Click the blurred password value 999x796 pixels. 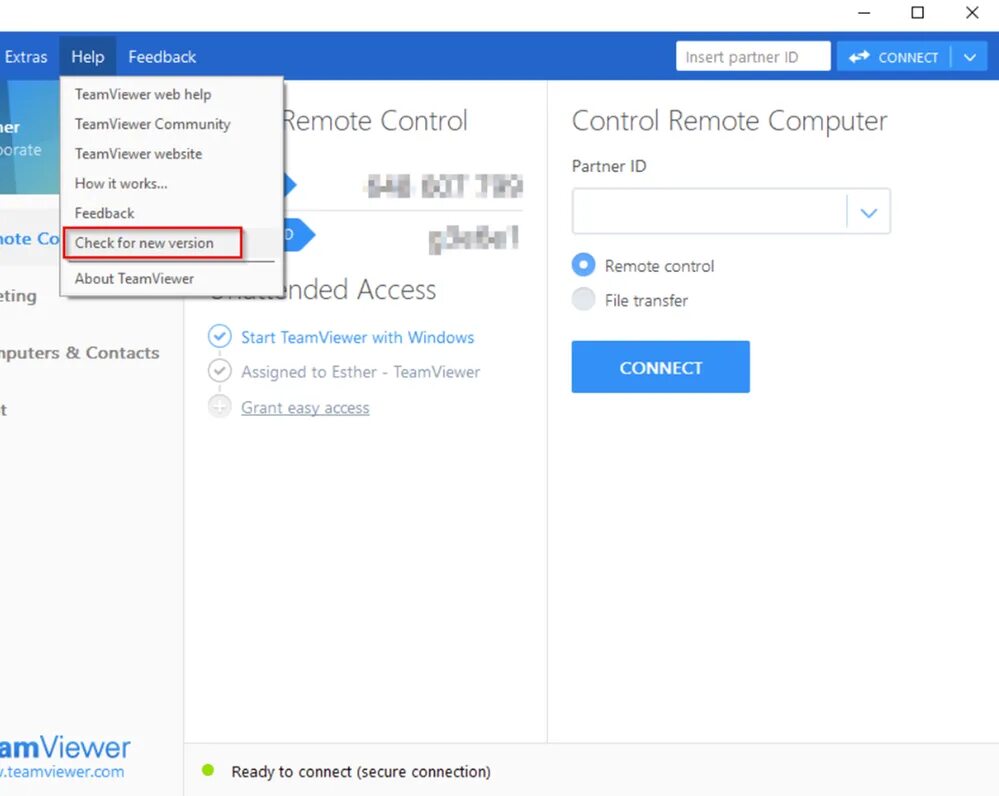[x=474, y=239]
